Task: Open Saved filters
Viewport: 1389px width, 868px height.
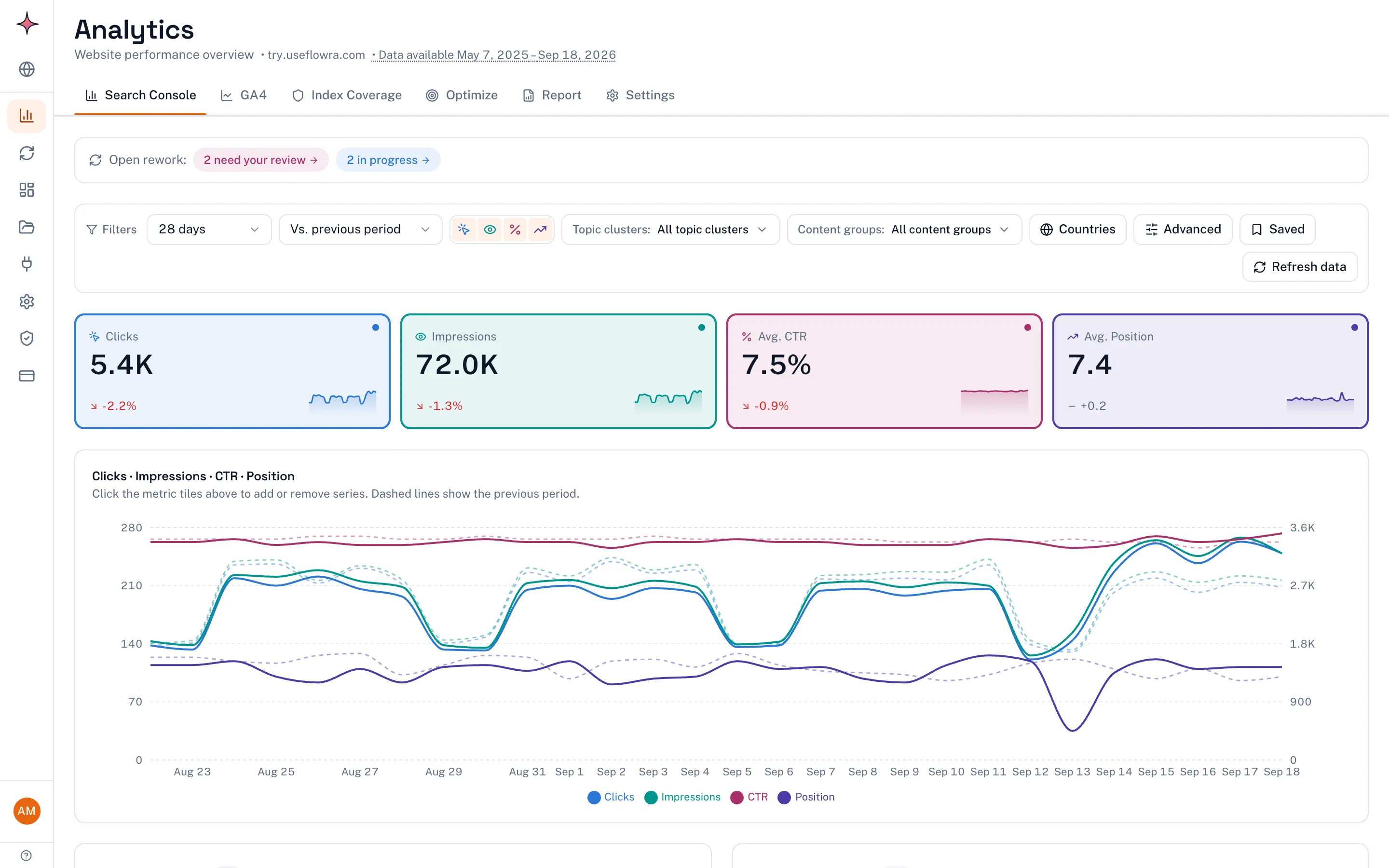Action: click(x=1278, y=230)
